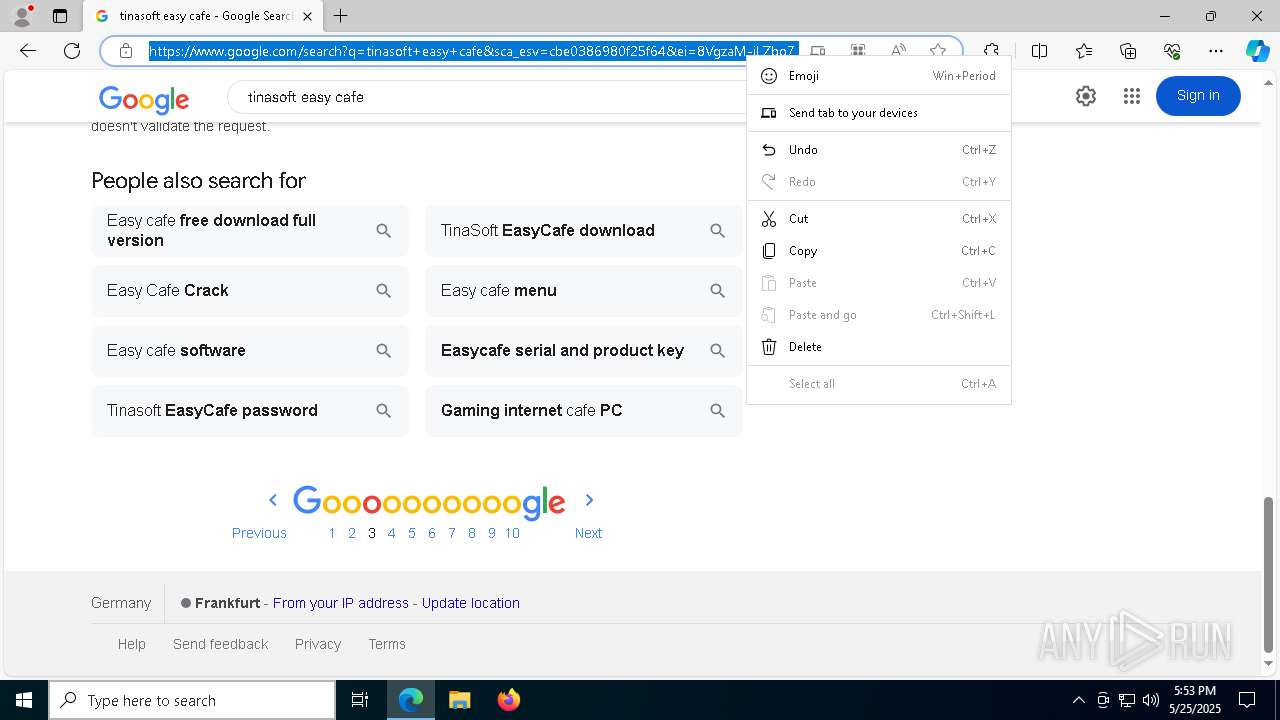Open the Help footer link
Screen dimensions: 1280x720
[x=131, y=644]
